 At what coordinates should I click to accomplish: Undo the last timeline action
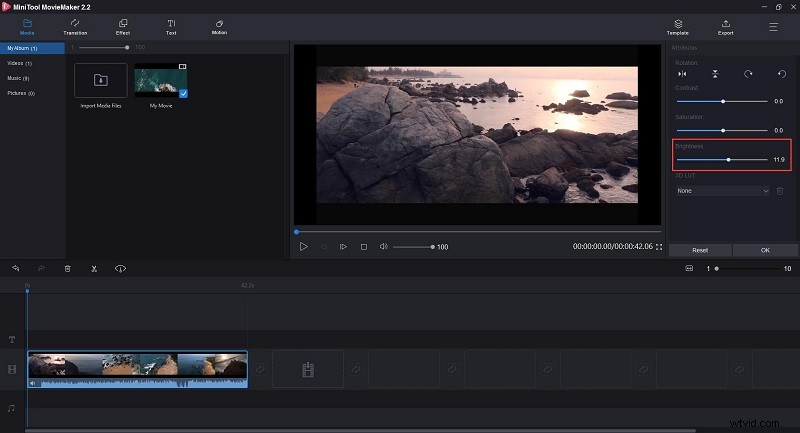[x=16, y=268]
